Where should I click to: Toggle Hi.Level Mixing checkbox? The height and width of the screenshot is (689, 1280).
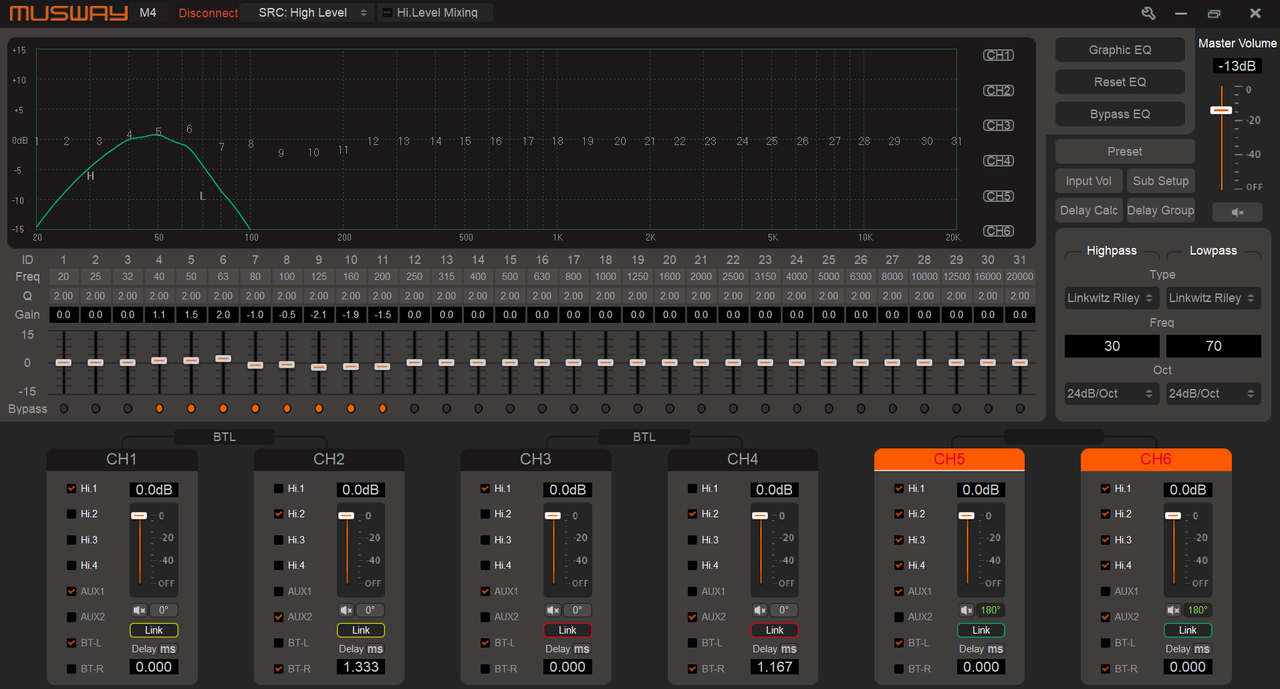click(x=387, y=13)
